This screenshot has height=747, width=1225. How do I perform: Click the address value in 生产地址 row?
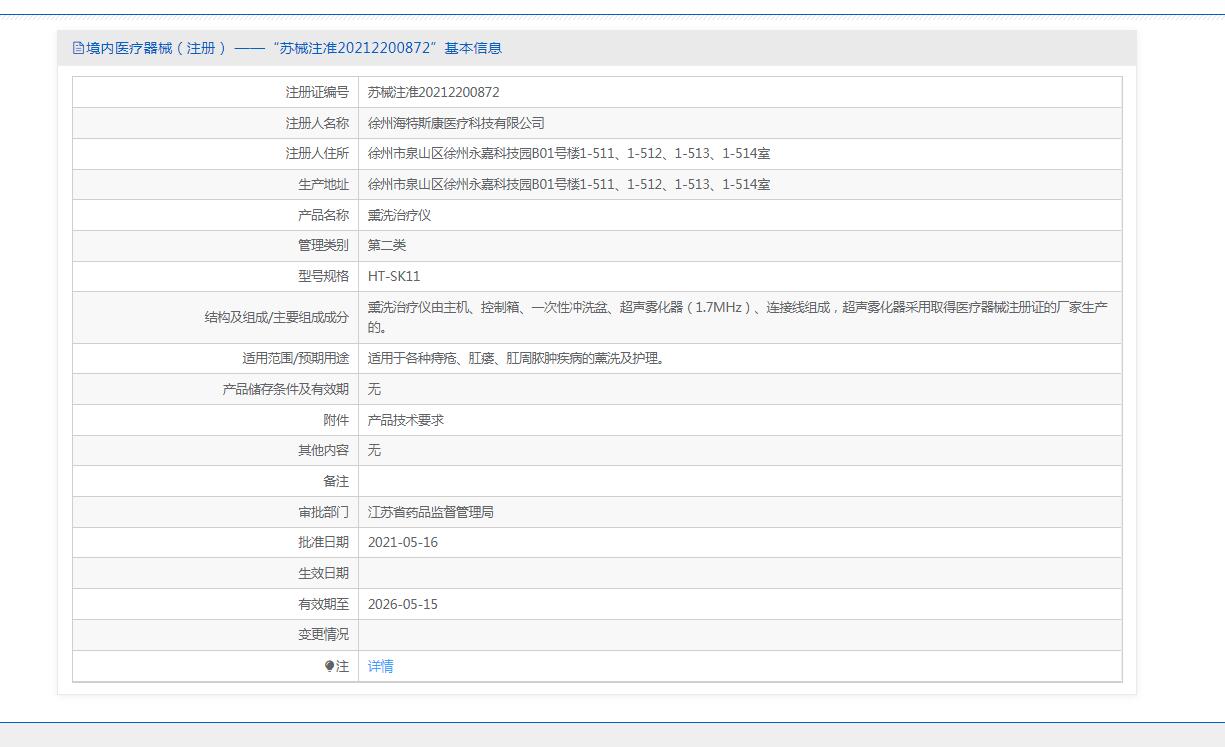tap(569, 185)
